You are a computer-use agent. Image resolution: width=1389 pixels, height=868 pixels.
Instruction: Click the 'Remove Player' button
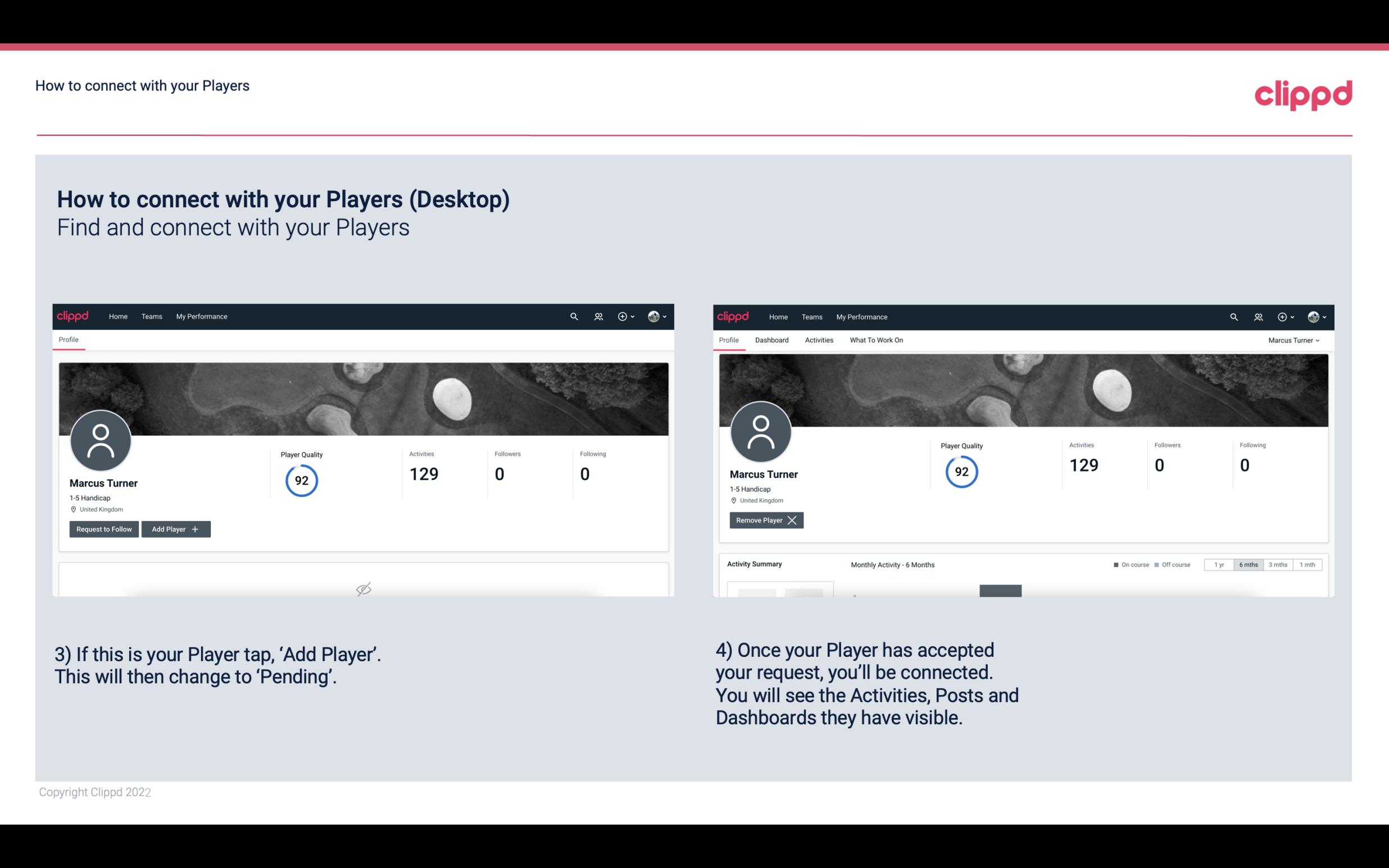click(765, 520)
